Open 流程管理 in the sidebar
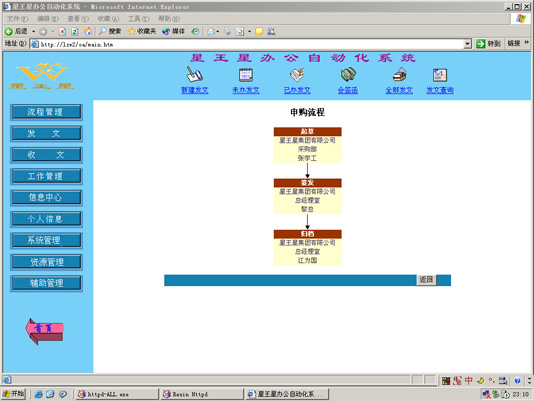534x401 pixels. (x=46, y=112)
